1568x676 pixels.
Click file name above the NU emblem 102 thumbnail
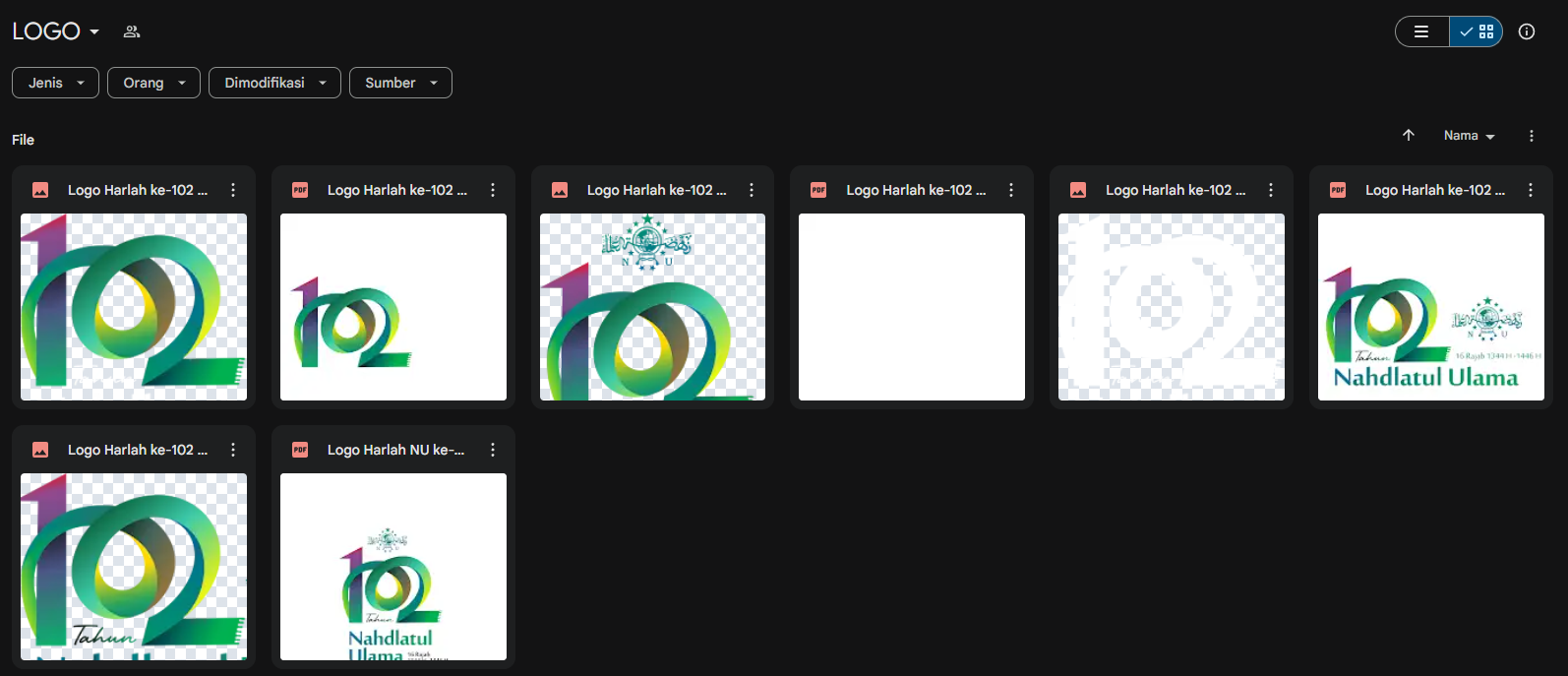click(x=657, y=190)
